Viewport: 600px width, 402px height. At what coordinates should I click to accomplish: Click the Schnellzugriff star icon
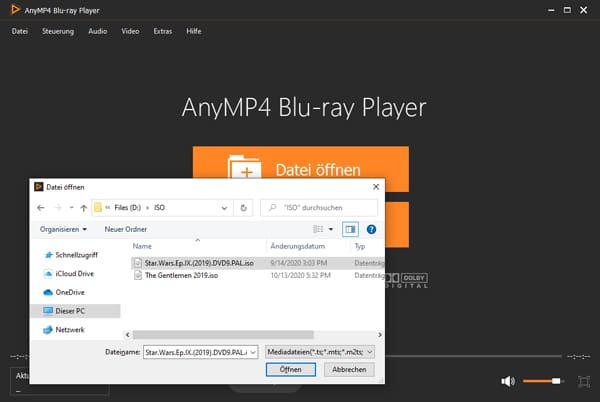48,255
